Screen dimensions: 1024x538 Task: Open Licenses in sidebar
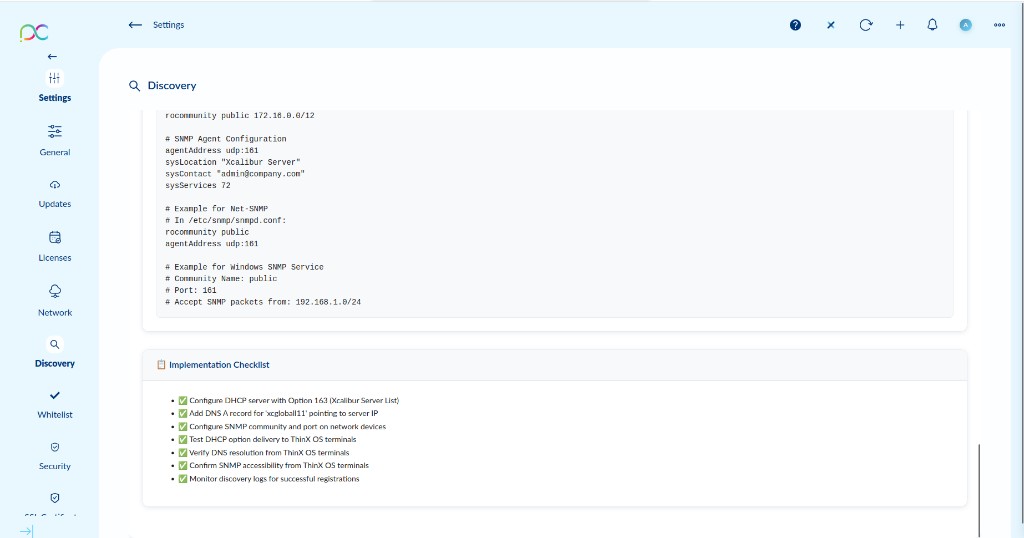click(55, 246)
